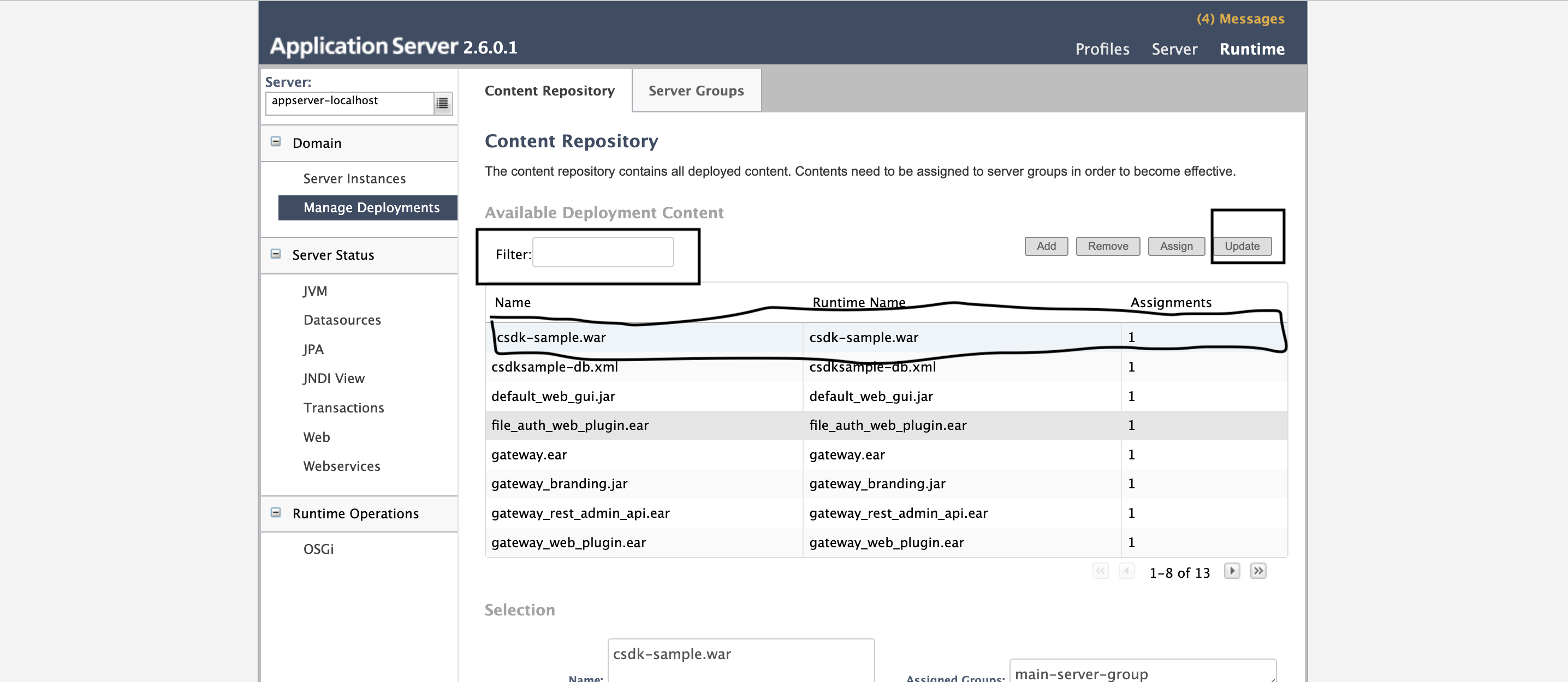The image size is (1568, 682).
Task: Open JVM status page
Action: pos(316,291)
